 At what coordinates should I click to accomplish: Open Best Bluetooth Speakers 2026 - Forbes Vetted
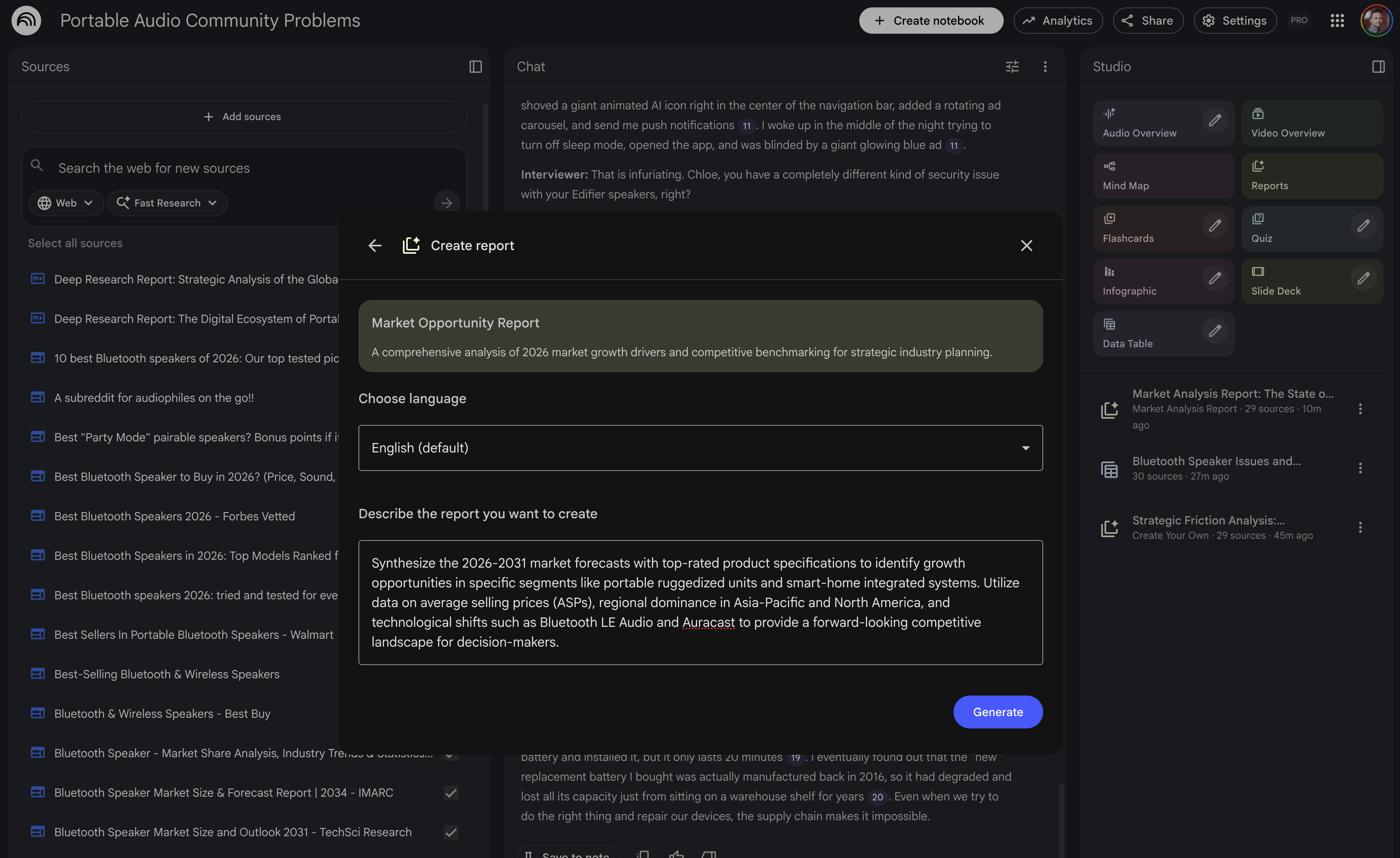174,516
